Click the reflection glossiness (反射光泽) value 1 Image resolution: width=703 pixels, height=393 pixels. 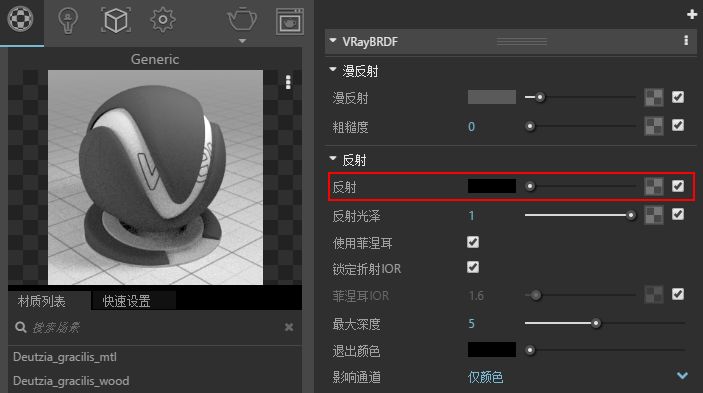pyautogui.click(x=472, y=216)
